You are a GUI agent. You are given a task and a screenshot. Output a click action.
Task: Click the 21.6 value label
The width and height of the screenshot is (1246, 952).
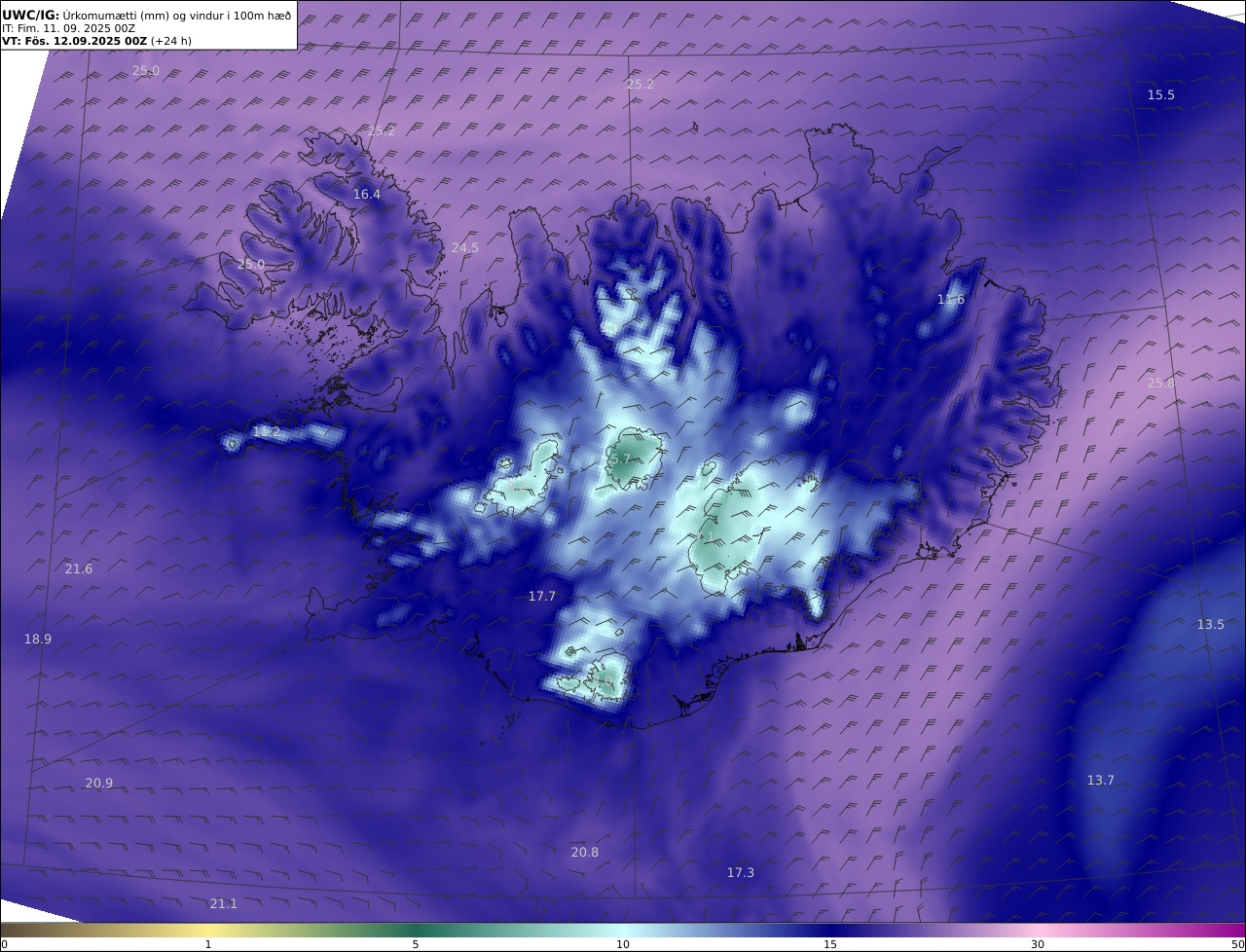[78, 569]
